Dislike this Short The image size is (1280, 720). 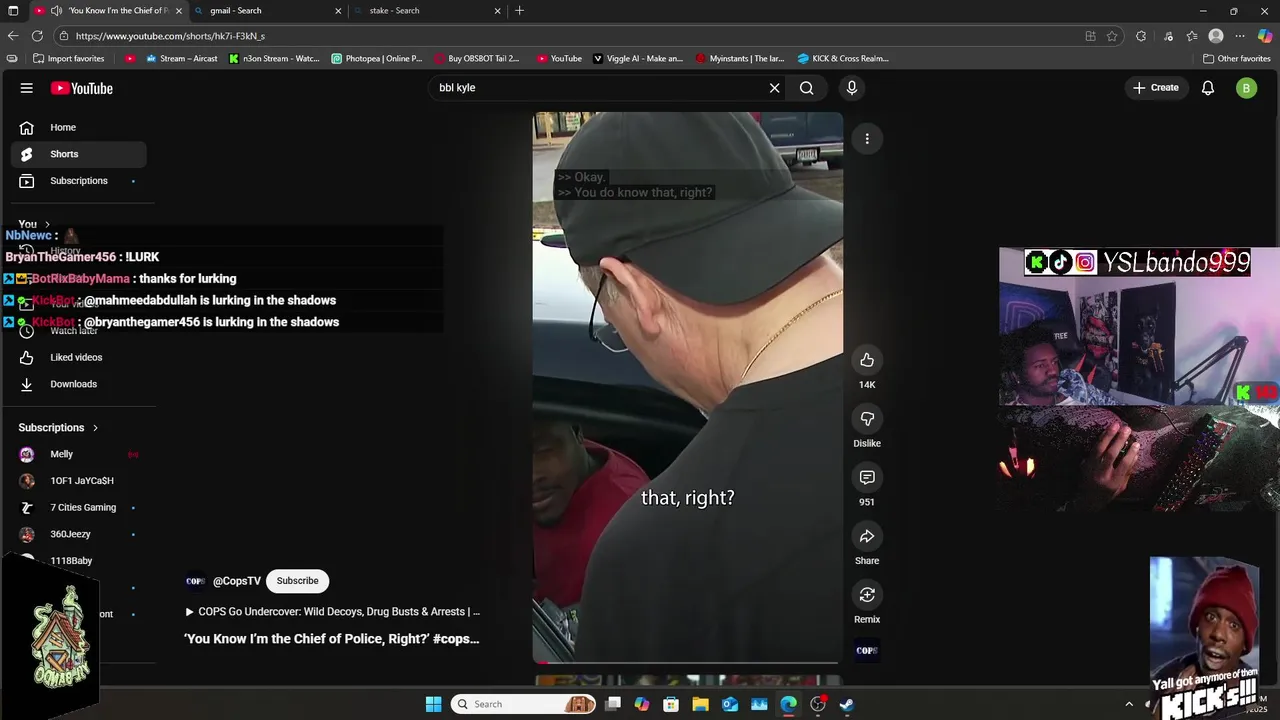tap(867, 419)
